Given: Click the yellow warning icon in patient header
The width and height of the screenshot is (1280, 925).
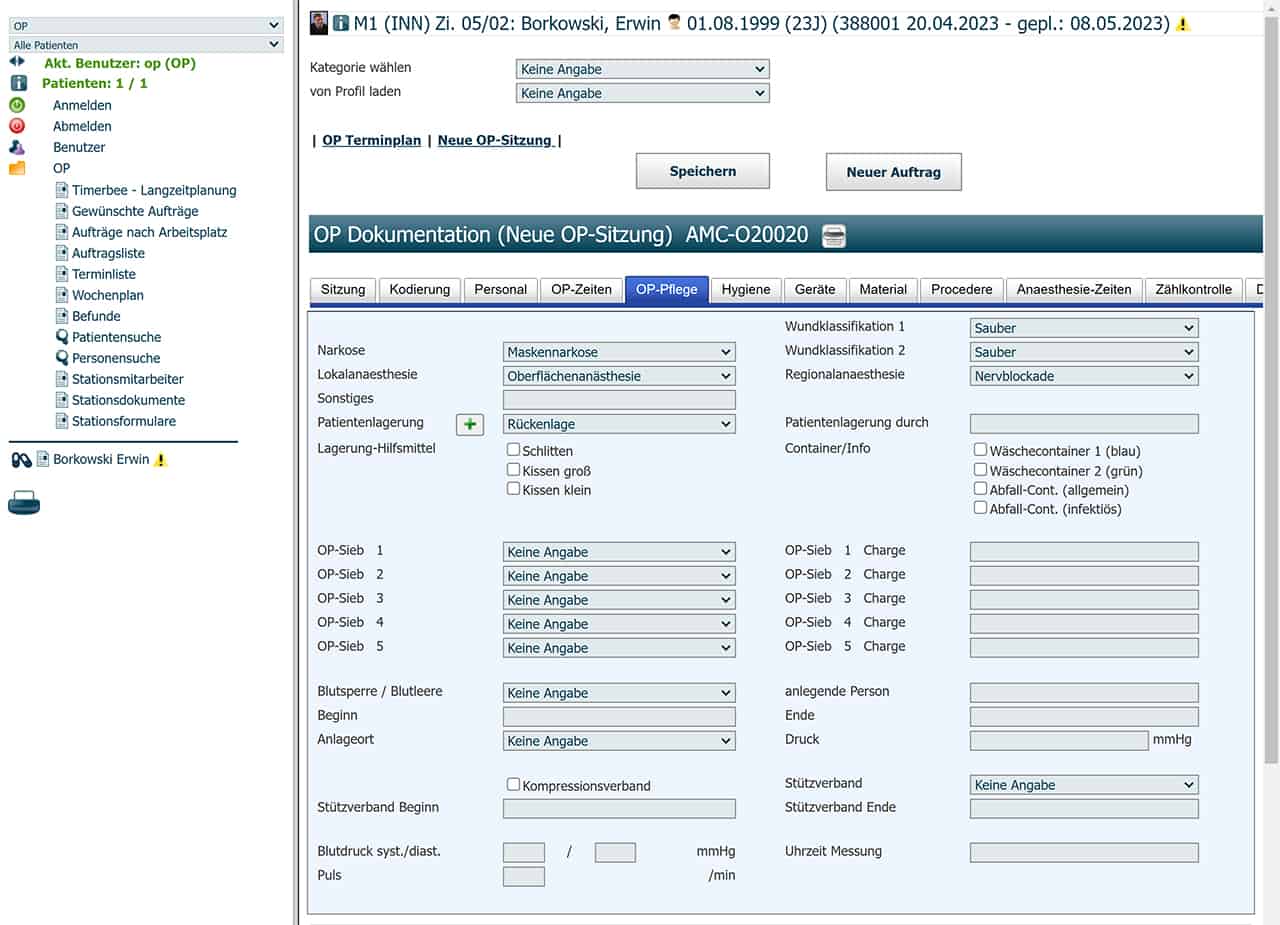Looking at the screenshot, I should [x=1183, y=24].
